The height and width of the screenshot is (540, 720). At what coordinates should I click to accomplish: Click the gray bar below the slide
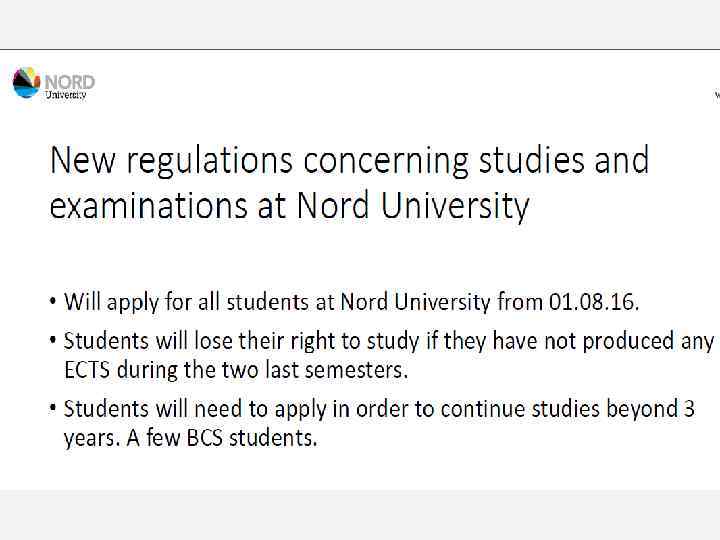coord(360,514)
